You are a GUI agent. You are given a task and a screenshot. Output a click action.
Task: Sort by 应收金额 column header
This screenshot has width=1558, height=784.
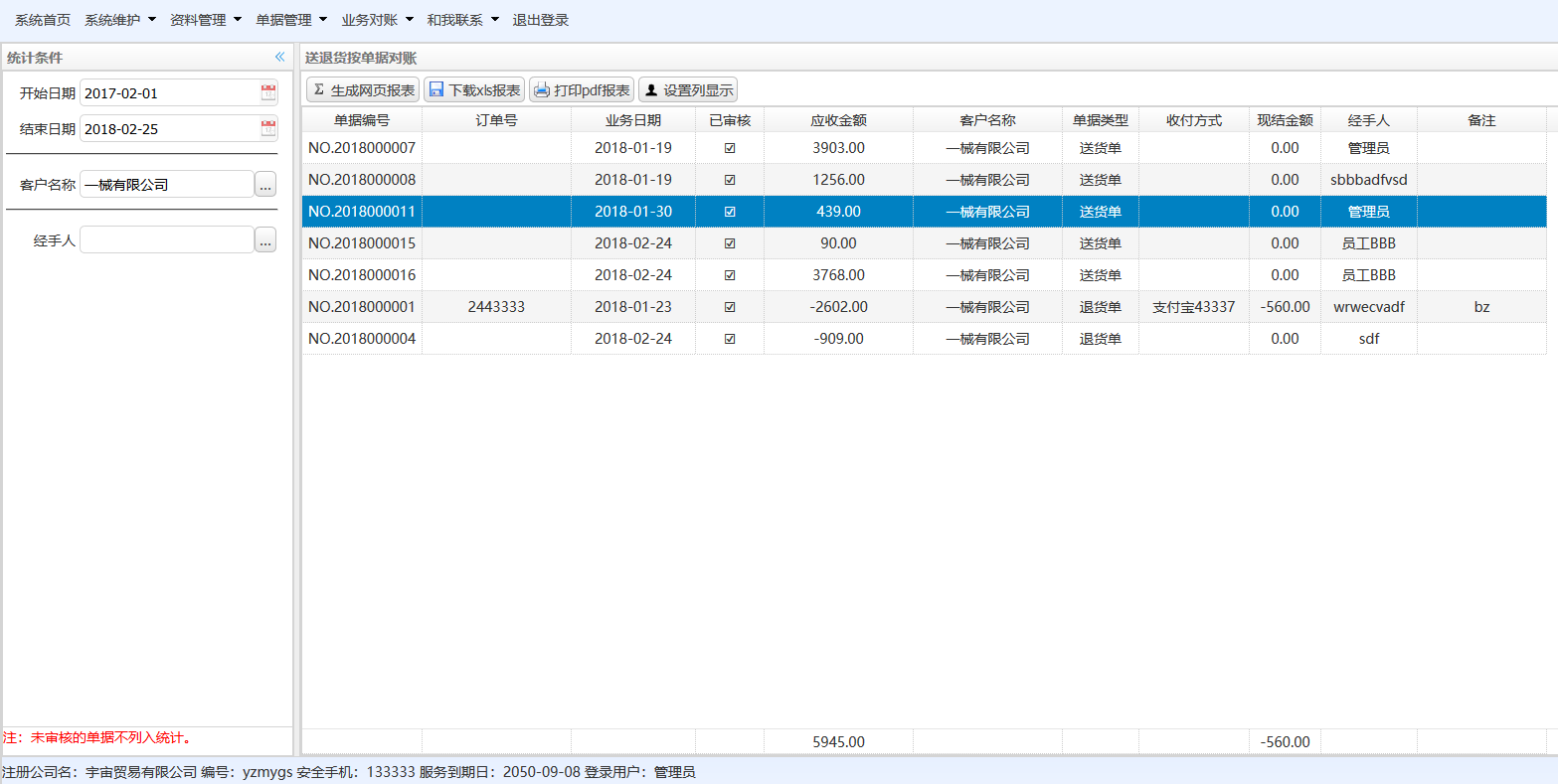point(838,119)
